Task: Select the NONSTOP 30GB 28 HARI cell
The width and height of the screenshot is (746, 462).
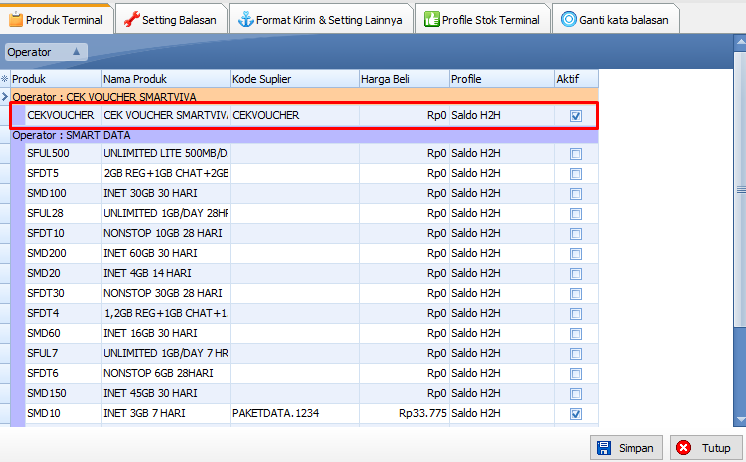Action: 166,293
